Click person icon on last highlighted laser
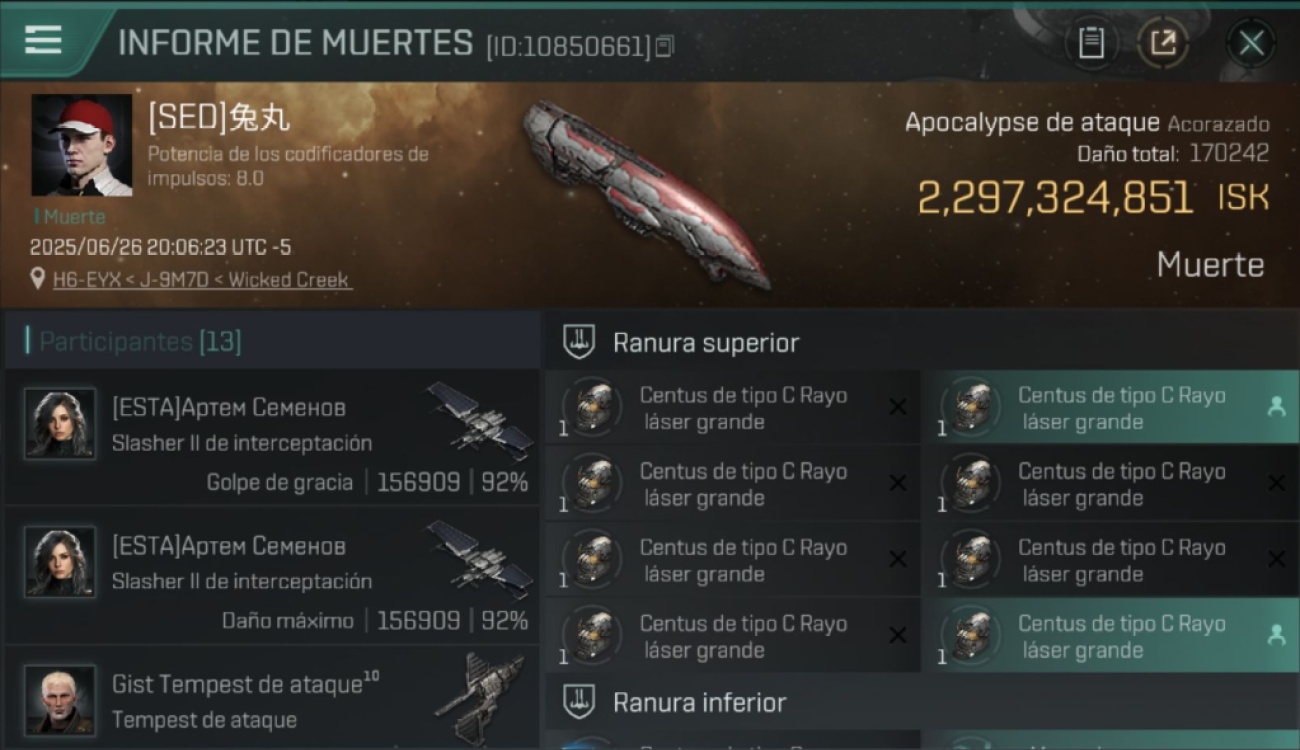The height and width of the screenshot is (750, 1300). tap(1276, 634)
